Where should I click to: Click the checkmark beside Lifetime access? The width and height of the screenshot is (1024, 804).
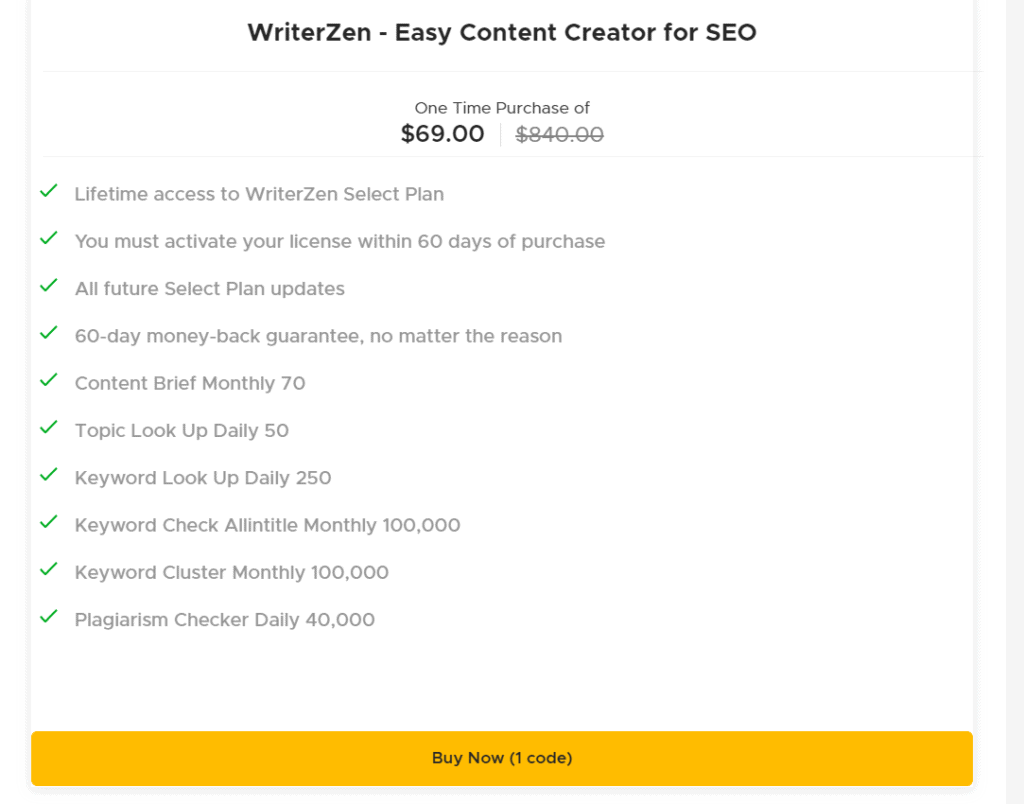(x=48, y=191)
